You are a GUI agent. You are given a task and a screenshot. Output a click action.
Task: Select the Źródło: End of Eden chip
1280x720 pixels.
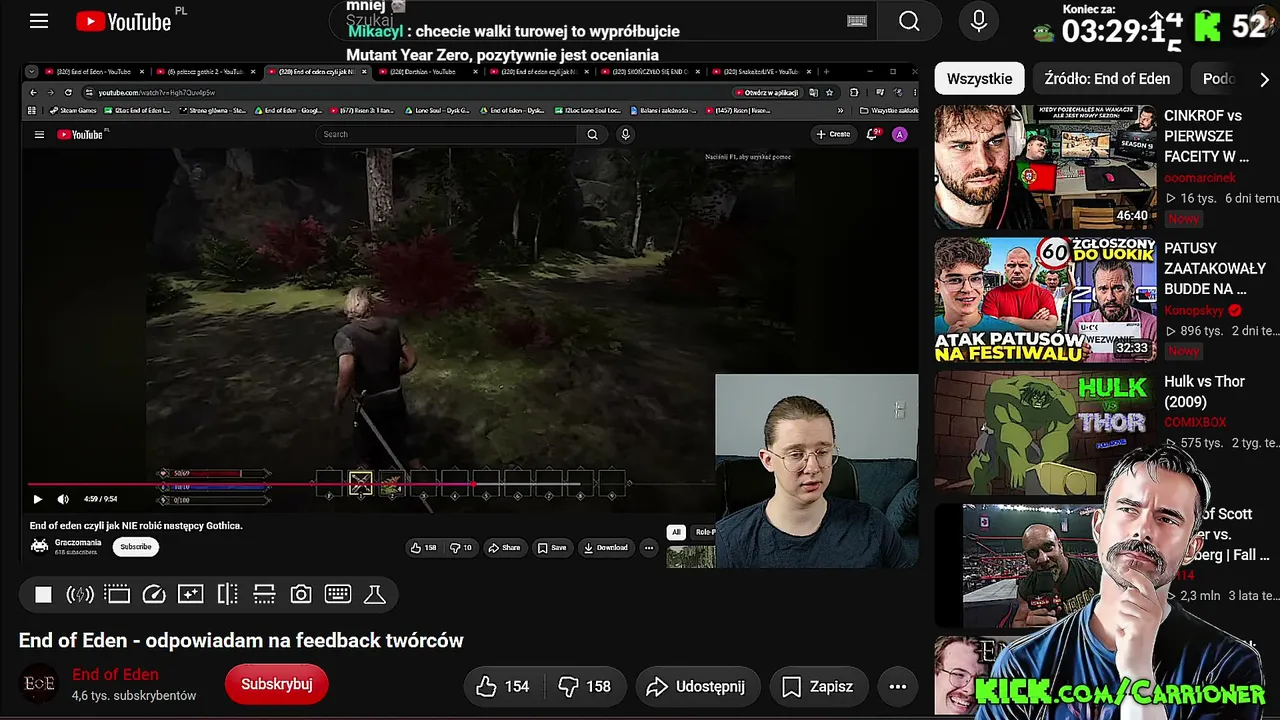point(1107,78)
